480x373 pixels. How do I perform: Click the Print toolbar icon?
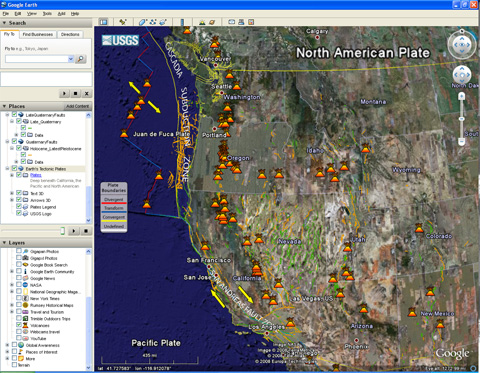pos(241,22)
